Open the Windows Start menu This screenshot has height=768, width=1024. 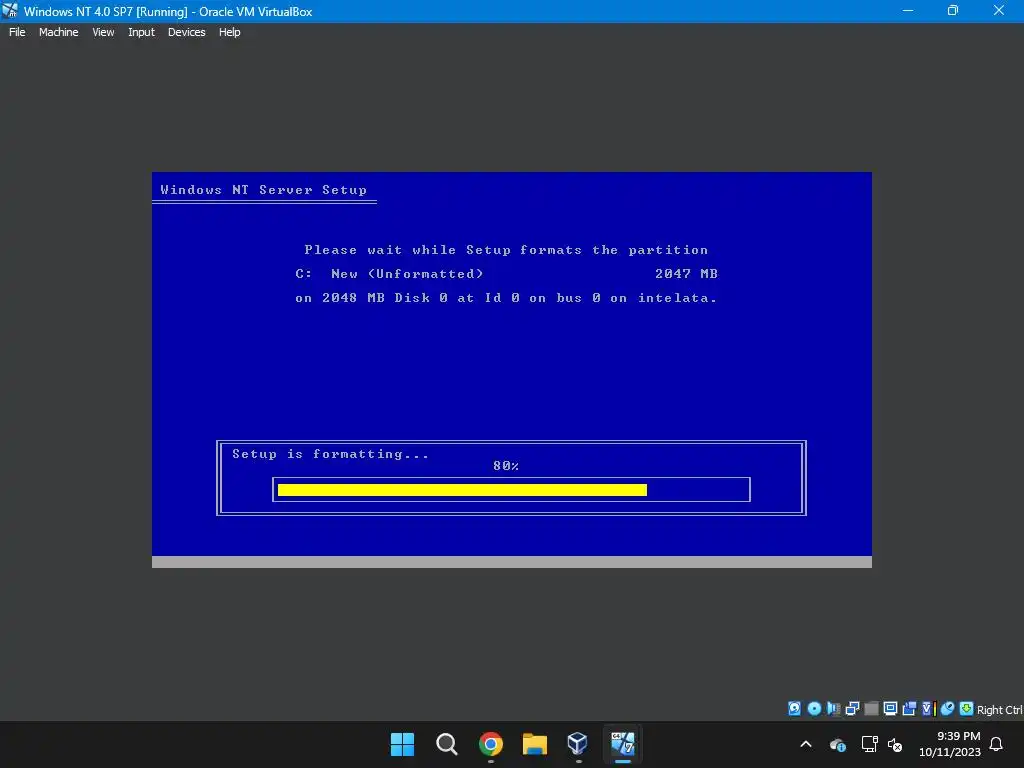point(402,744)
